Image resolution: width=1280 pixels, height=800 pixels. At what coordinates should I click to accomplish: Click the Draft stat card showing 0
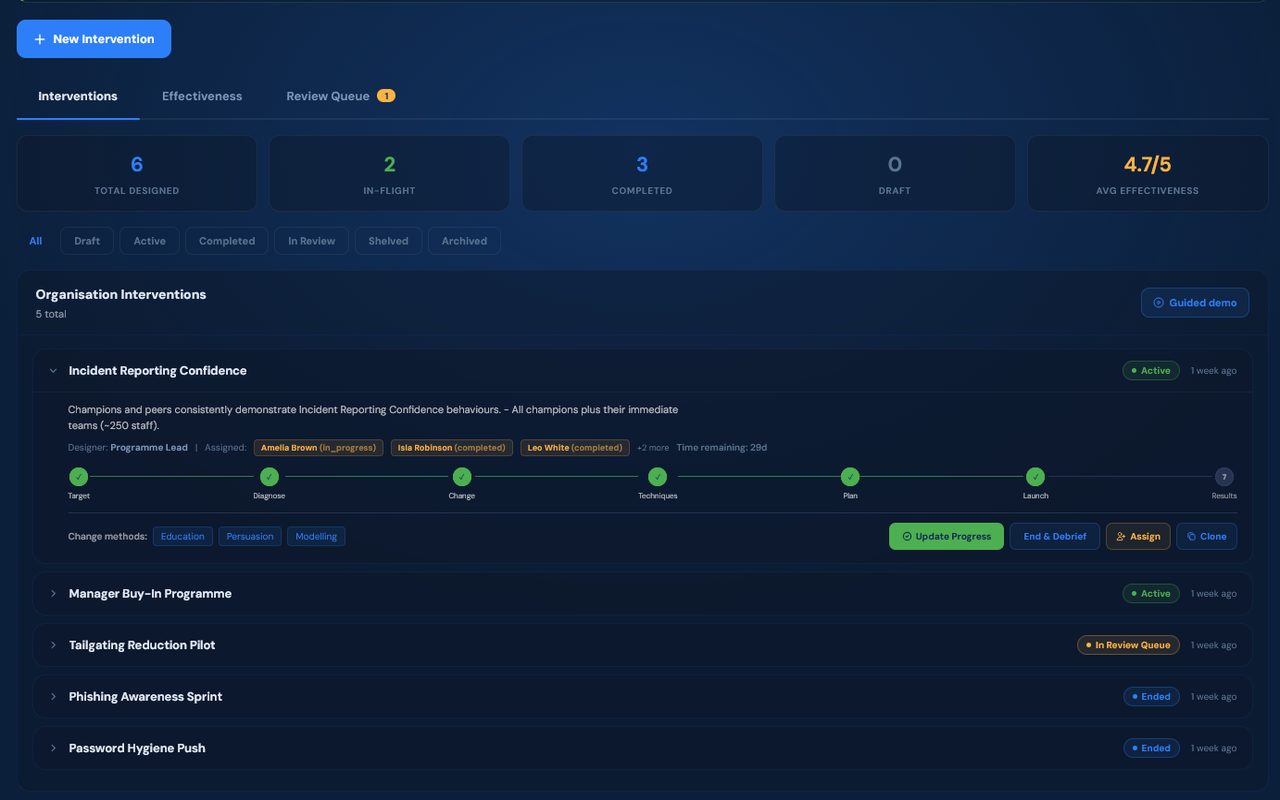[895, 173]
